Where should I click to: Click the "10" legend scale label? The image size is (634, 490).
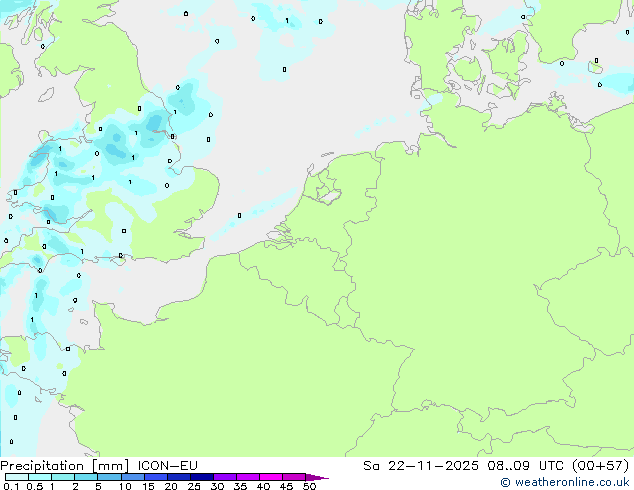tap(125, 486)
